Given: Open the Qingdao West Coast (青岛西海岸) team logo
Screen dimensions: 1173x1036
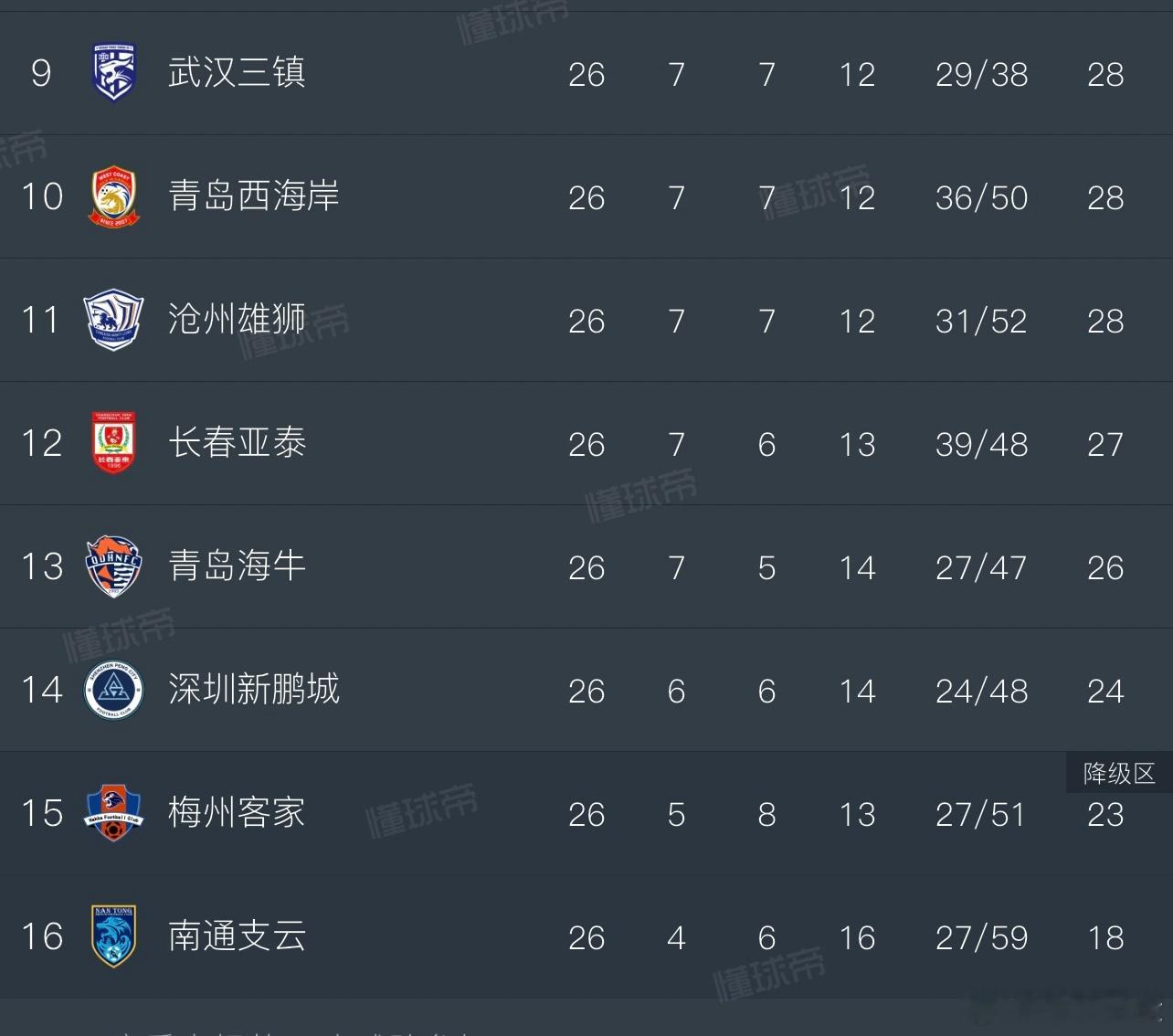Looking at the screenshot, I should coord(114,196).
